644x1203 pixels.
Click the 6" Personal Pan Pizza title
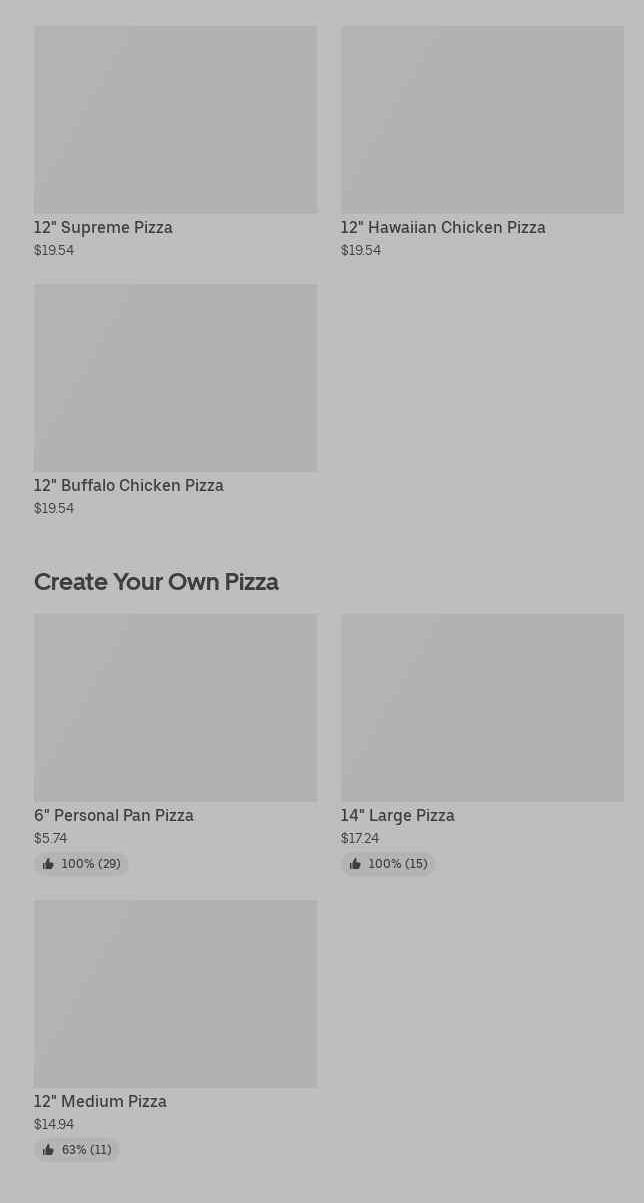[x=114, y=816]
